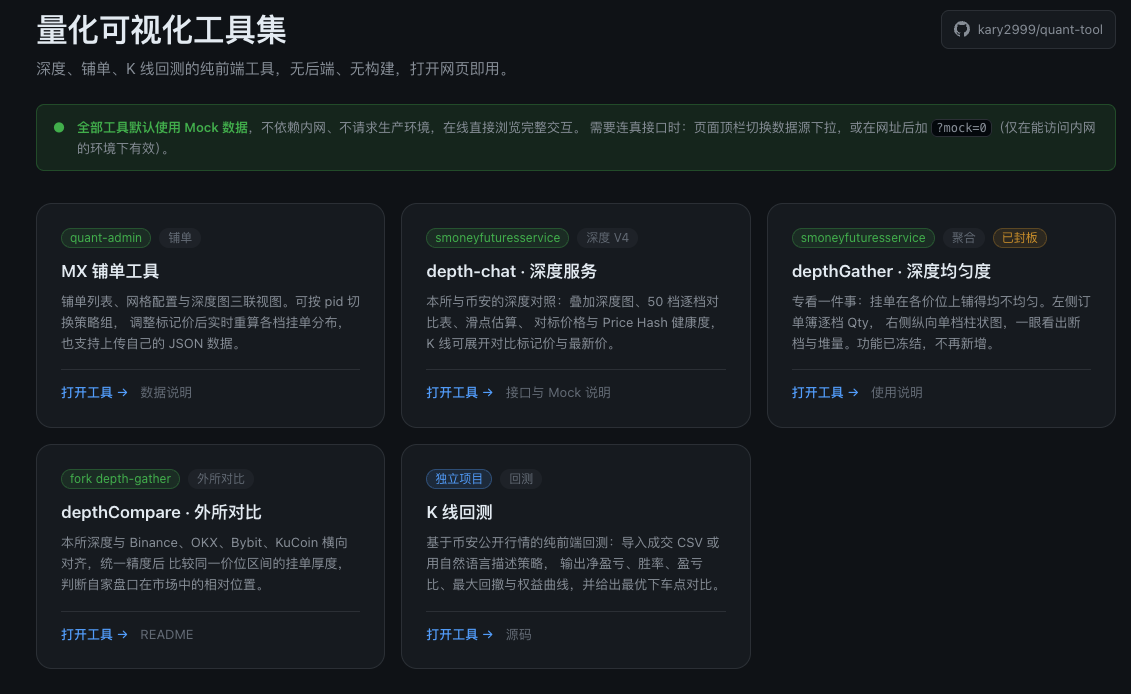Click the quant-admin tag
Image resolution: width=1131 pixels, height=694 pixels.
coord(106,237)
